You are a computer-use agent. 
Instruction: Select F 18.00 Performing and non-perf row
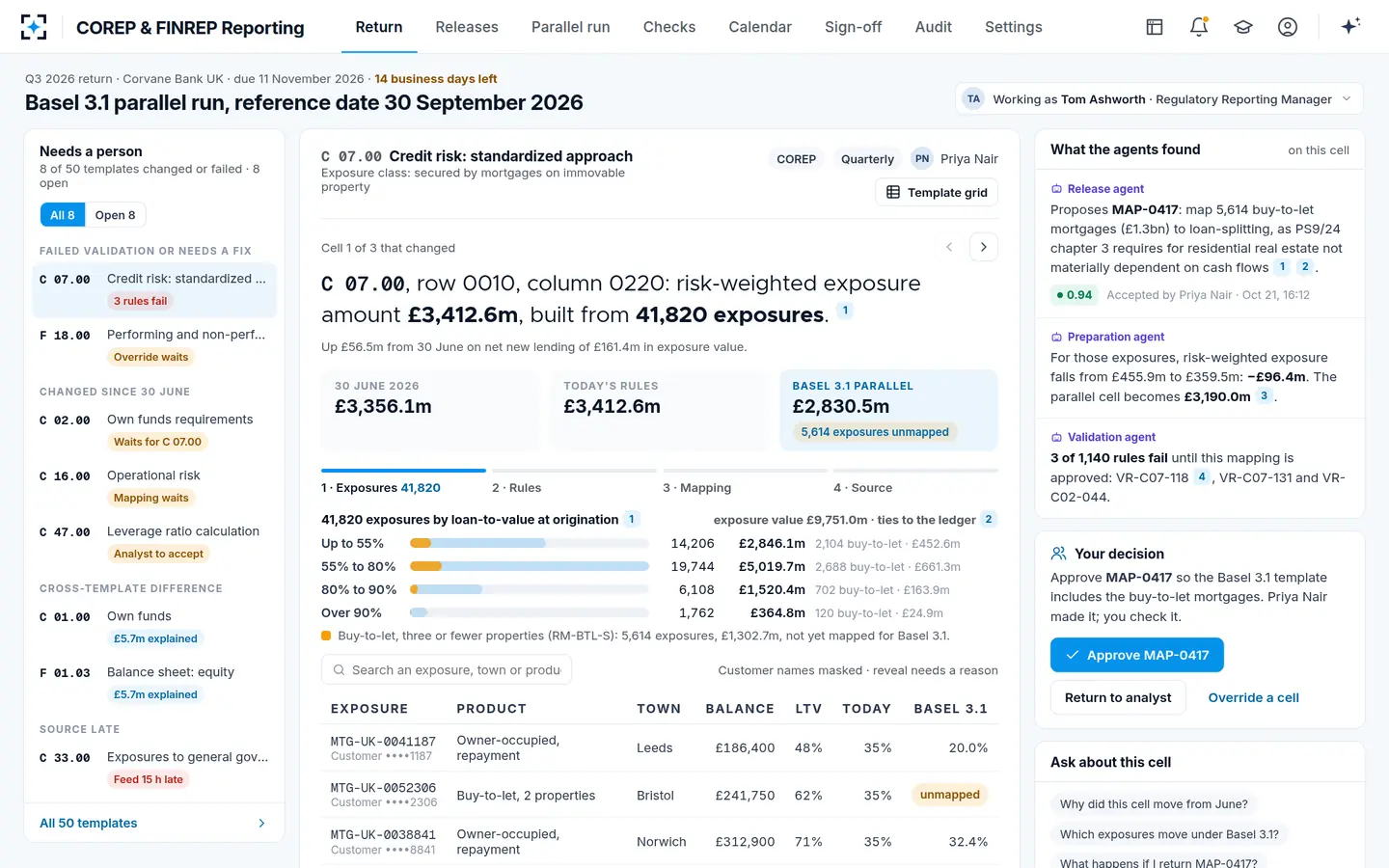(154, 345)
